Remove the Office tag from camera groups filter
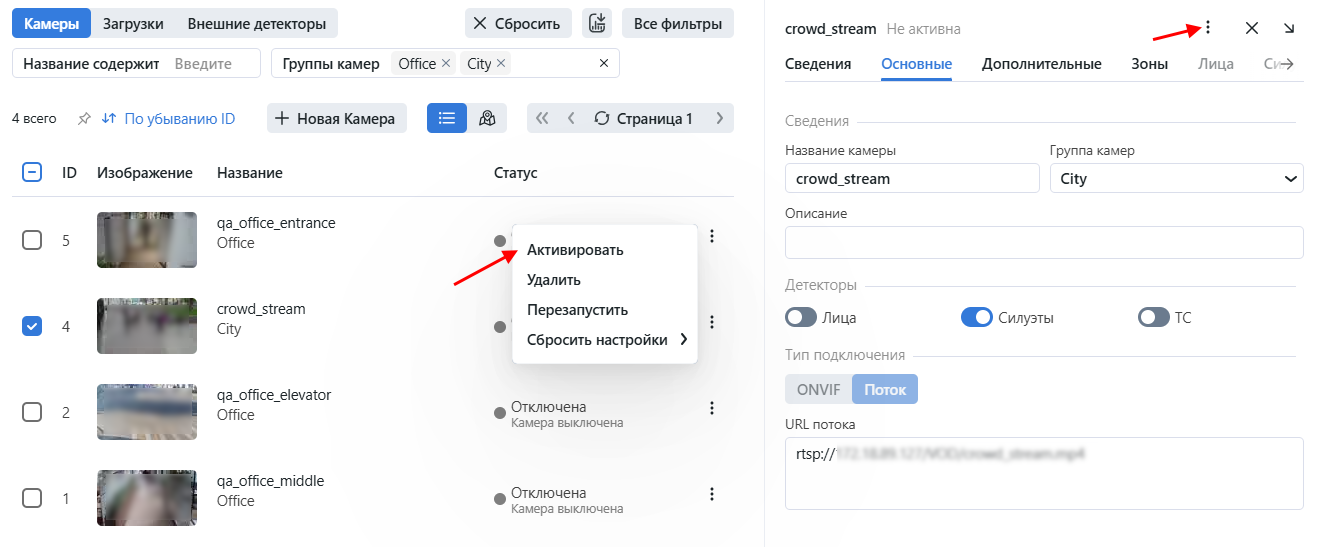Screen dimensions: 1317x547 coord(446,64)
